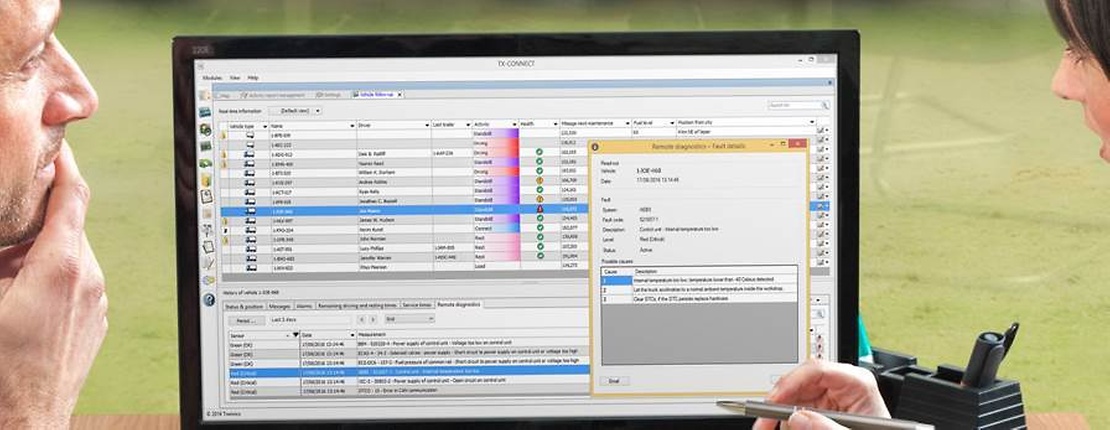The image size is (1110, 430).
Task: Open the Name column filter arrow
Action: pyautogui.click(x=352, y=125)
